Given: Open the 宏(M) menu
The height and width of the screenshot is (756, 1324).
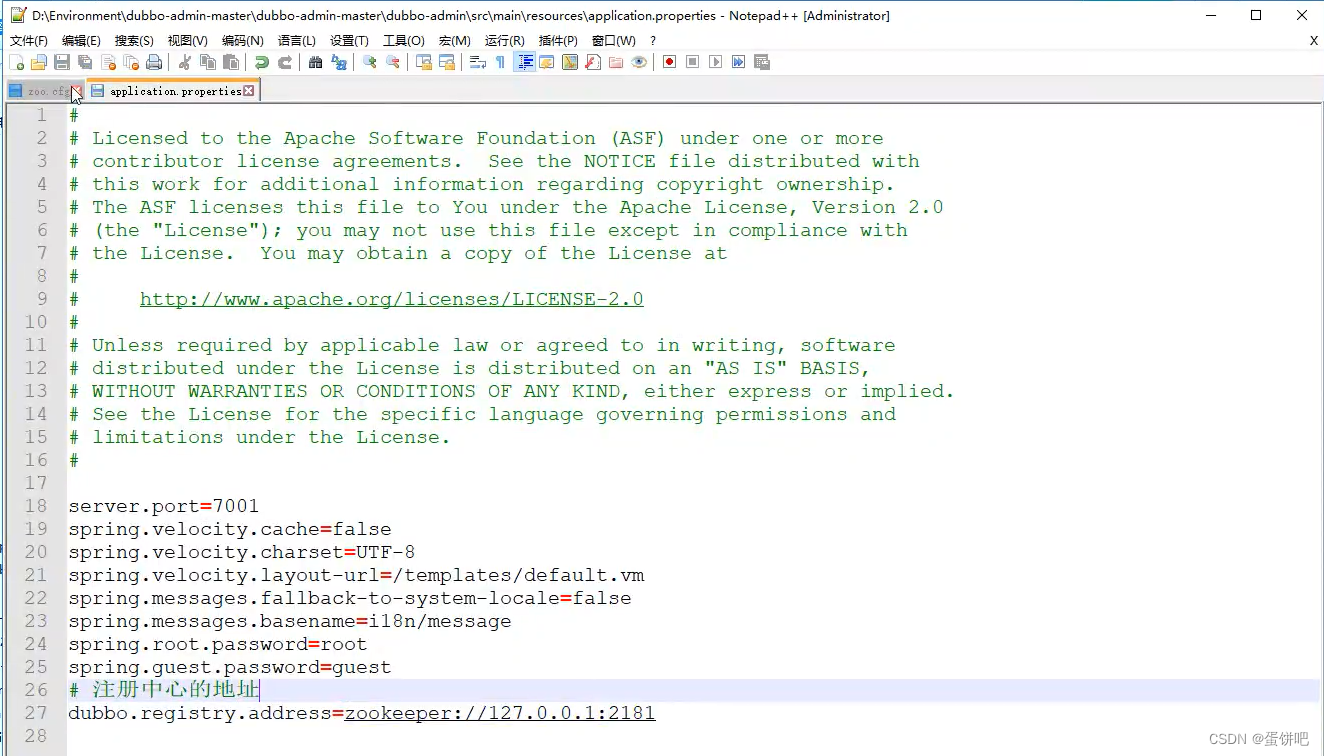Looking at the screenshot, I should [454, 41].
